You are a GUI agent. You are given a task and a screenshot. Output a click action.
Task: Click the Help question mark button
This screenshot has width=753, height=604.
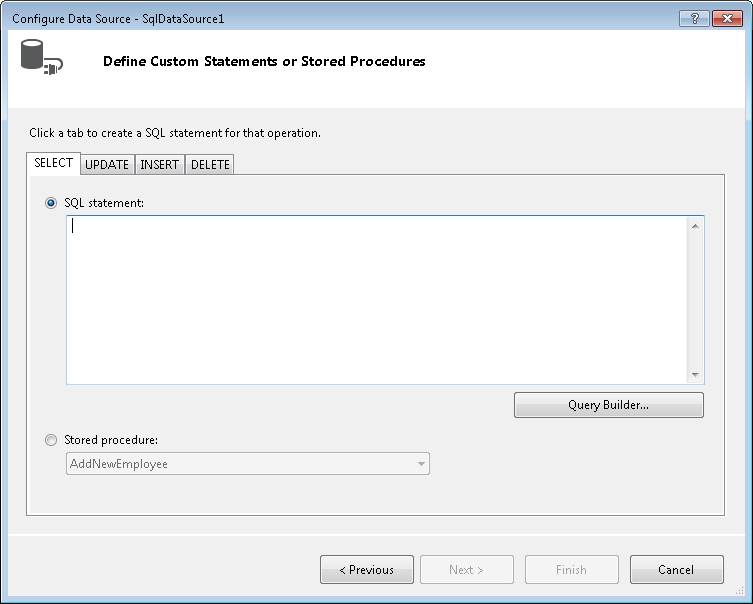pyautogui.click(x=693, y=19)
